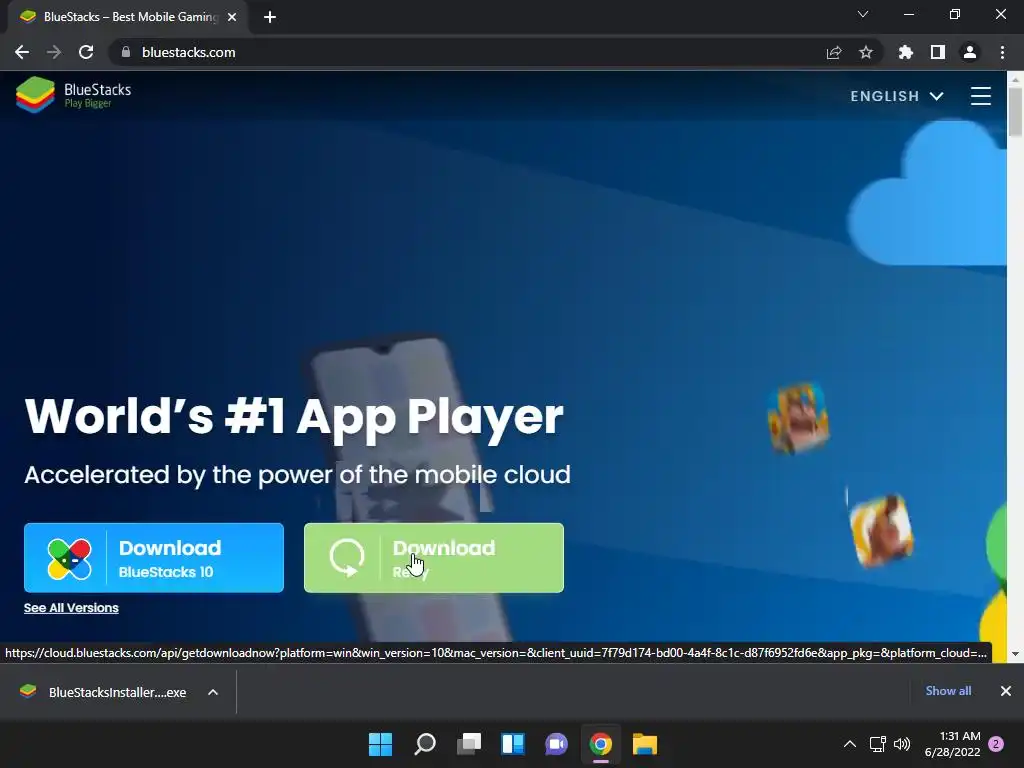Open File Explorer from the taskbar
The height and width of the screenshot is (768, 1024).
[645, 744]
